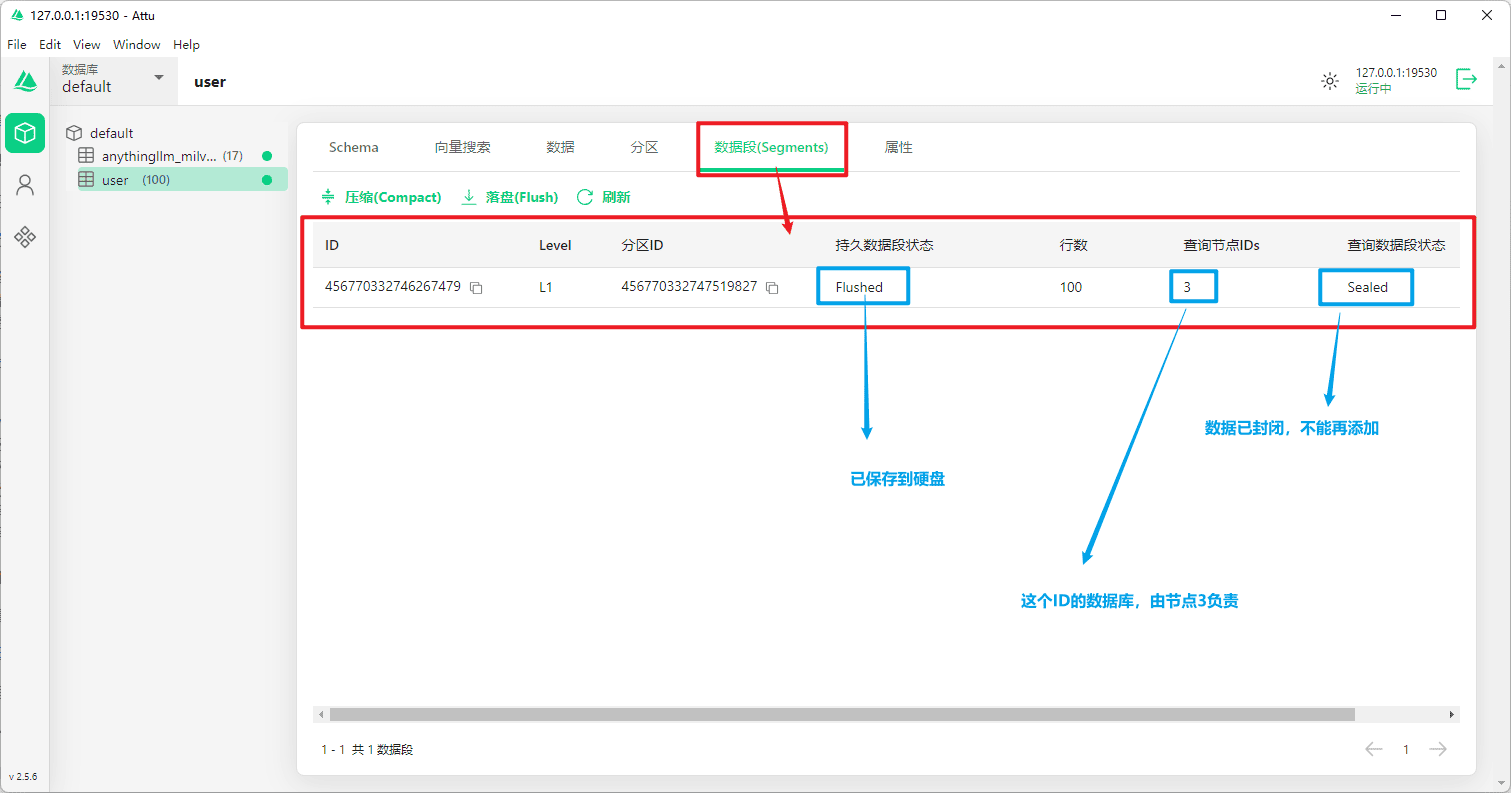
Task: Open the 向量搜索 tab
Action: (462, 147)
